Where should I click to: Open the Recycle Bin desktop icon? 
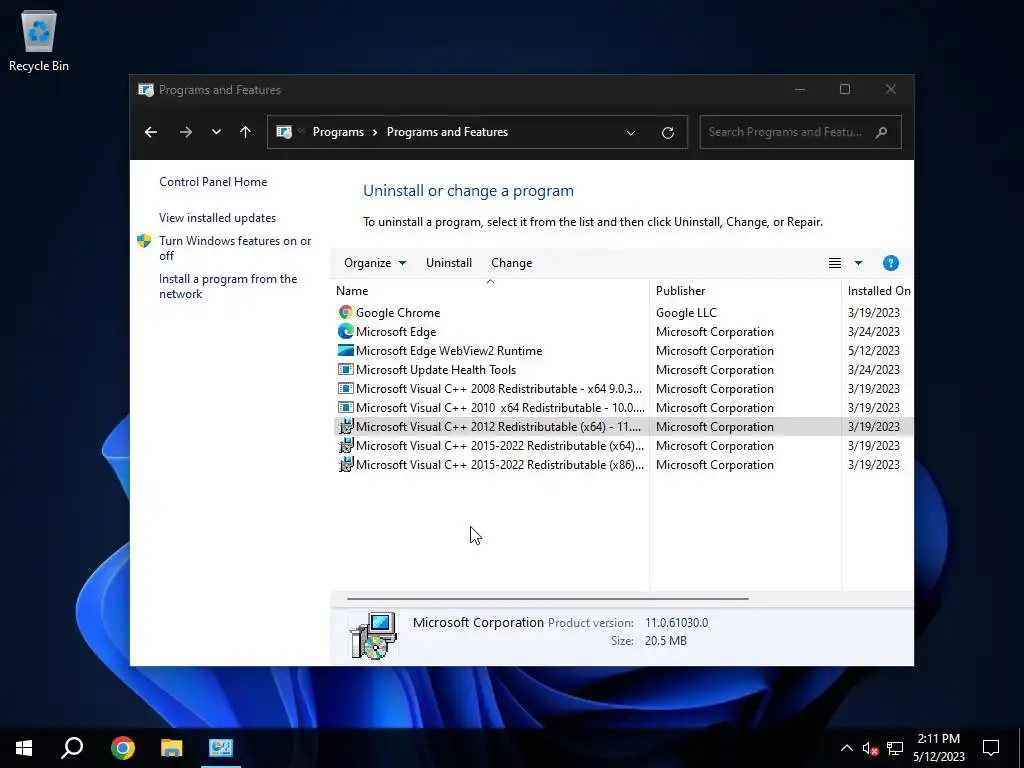click(x=39, y=31)
